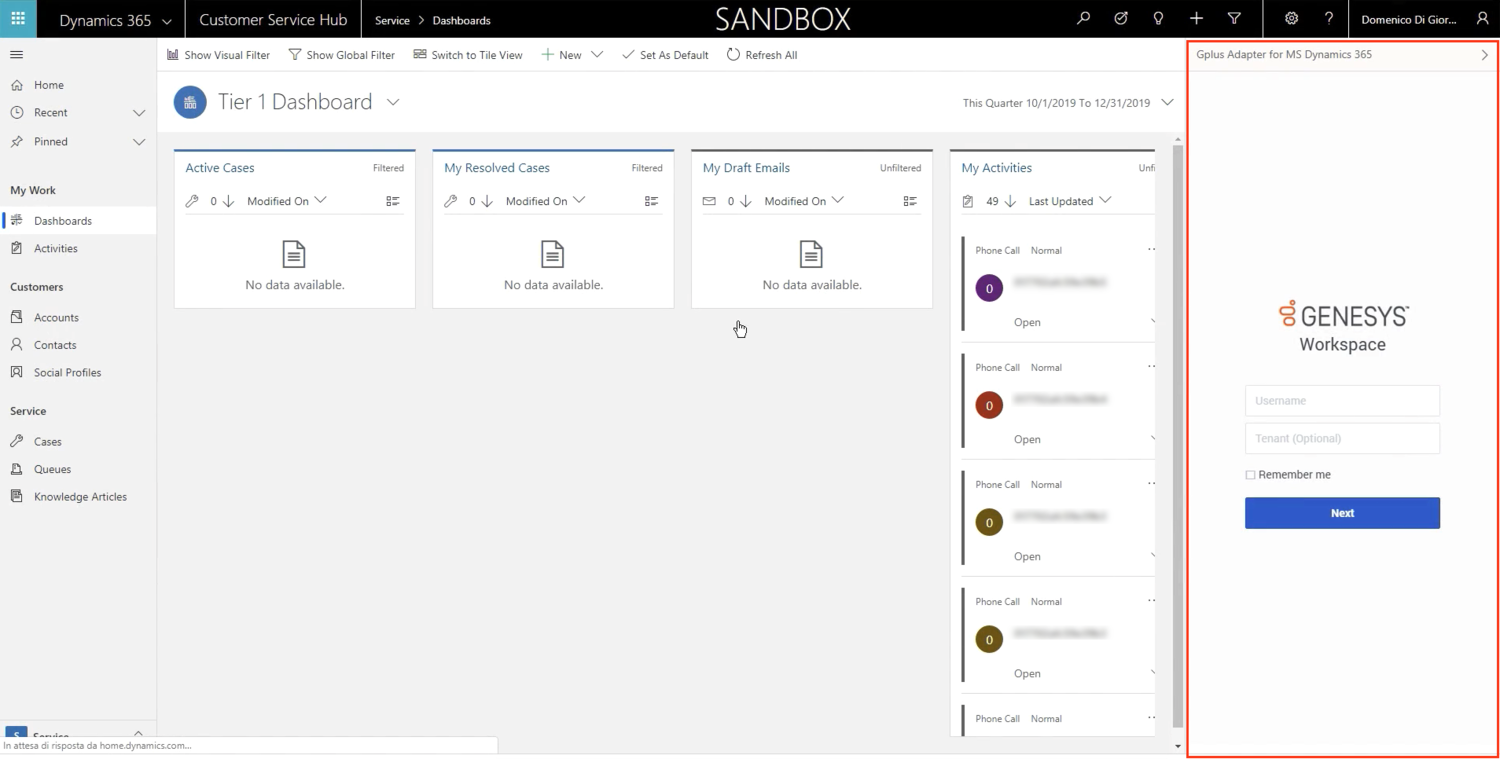The height and width of the screenshot is (759, 1500).
Task: Open the task flow checkmark-circle icon
Action: click(x=1121, y=19)
